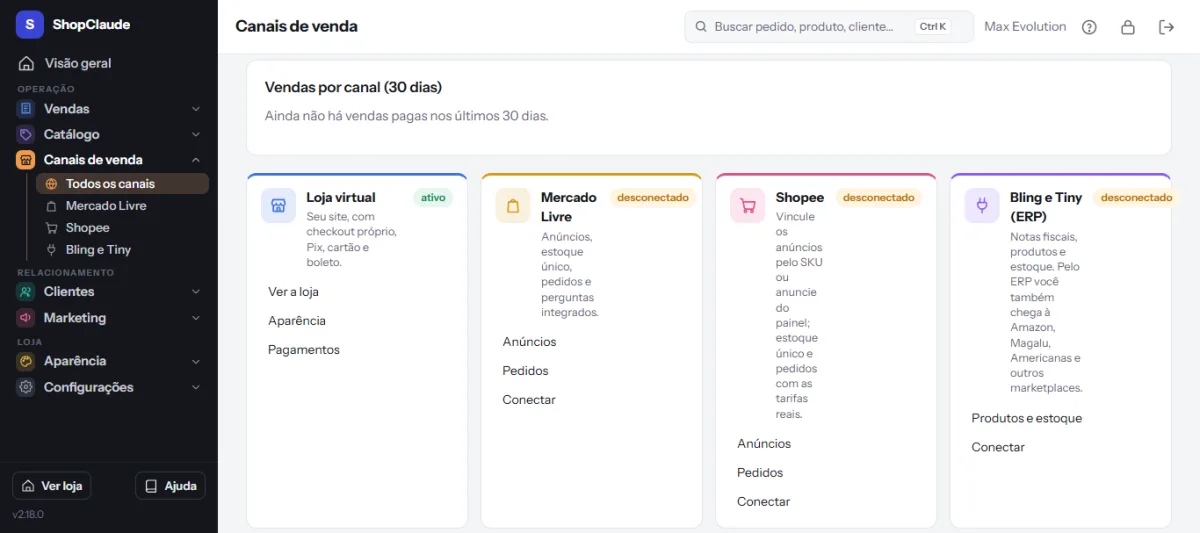Click the lock icon in header
The height and width of the screenshot is (533, 1200).
click(x=1128, y=27)
